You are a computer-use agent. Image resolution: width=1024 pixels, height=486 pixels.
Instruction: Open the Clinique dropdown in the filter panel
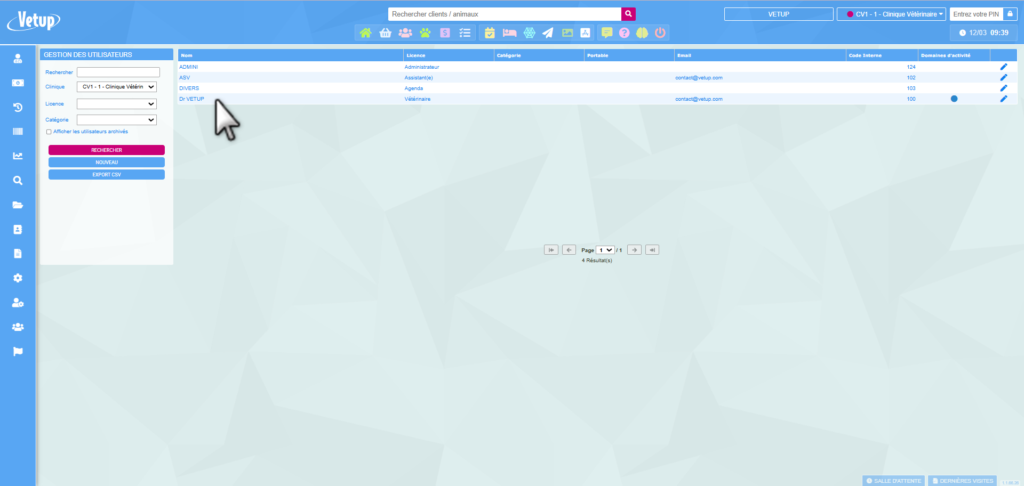click(117, 87)
